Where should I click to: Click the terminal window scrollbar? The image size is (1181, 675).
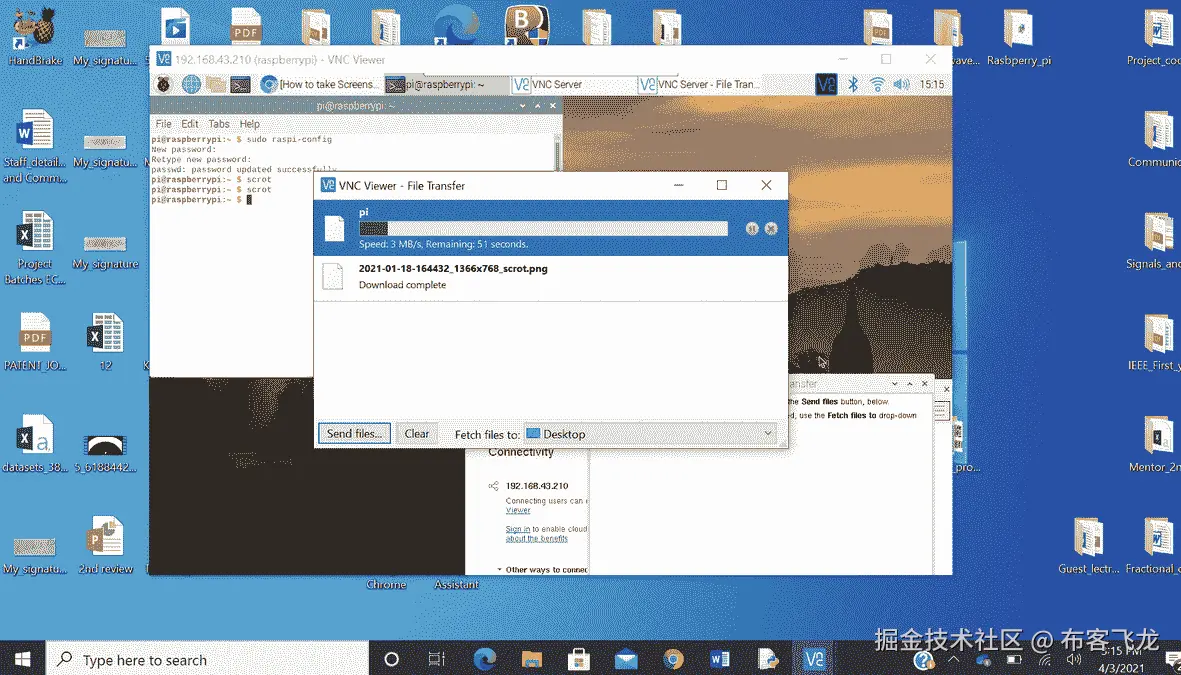tap(558, 153)
